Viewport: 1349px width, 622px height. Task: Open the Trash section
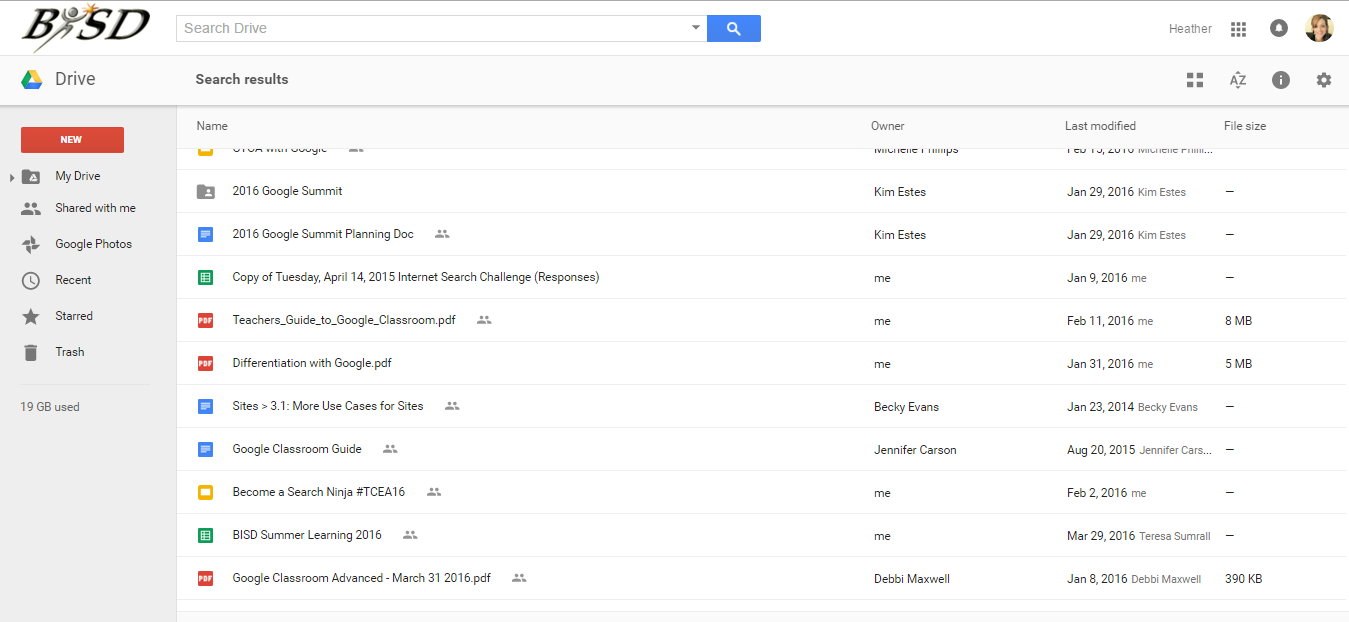tap(70, 352)
